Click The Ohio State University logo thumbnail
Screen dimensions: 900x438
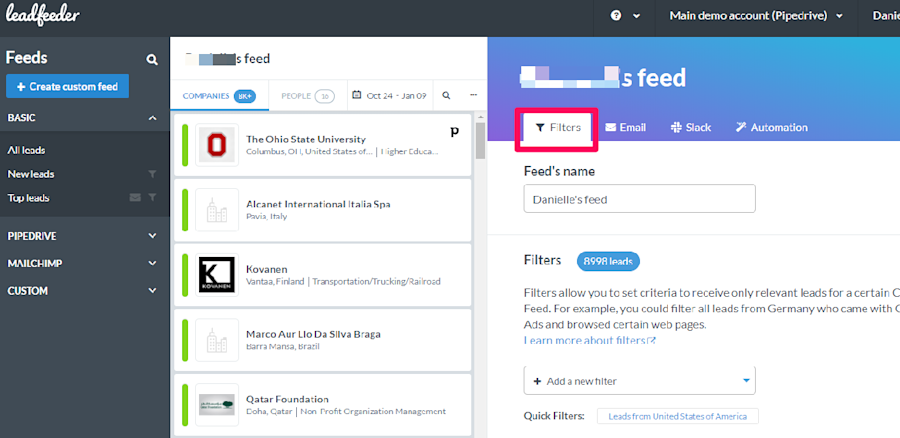point(216,146)
